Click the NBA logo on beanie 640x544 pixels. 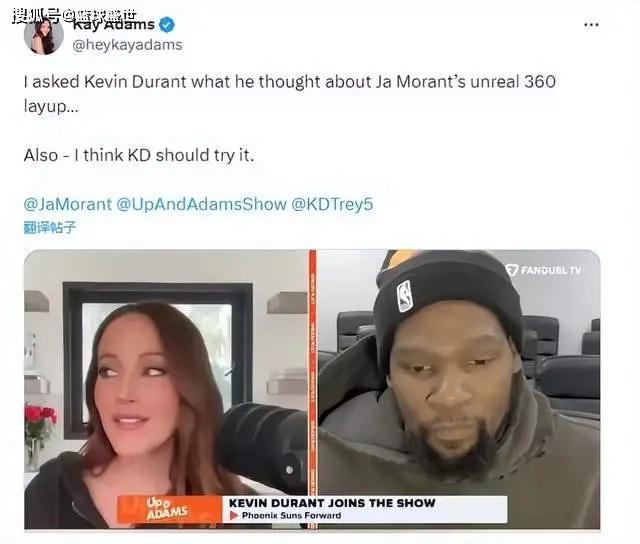click(x=404, y=296)
